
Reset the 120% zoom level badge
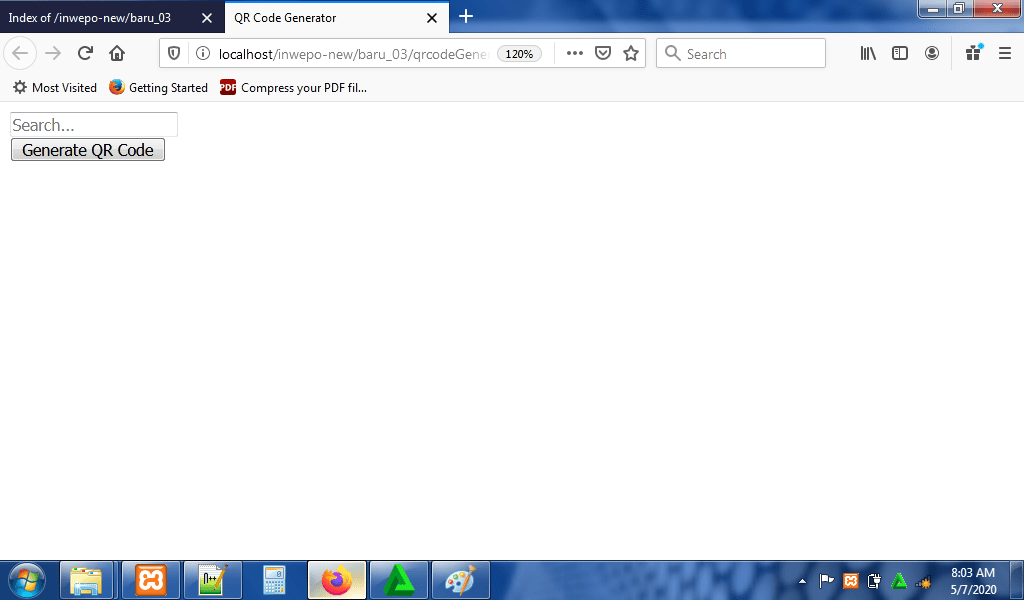[519, 54]
